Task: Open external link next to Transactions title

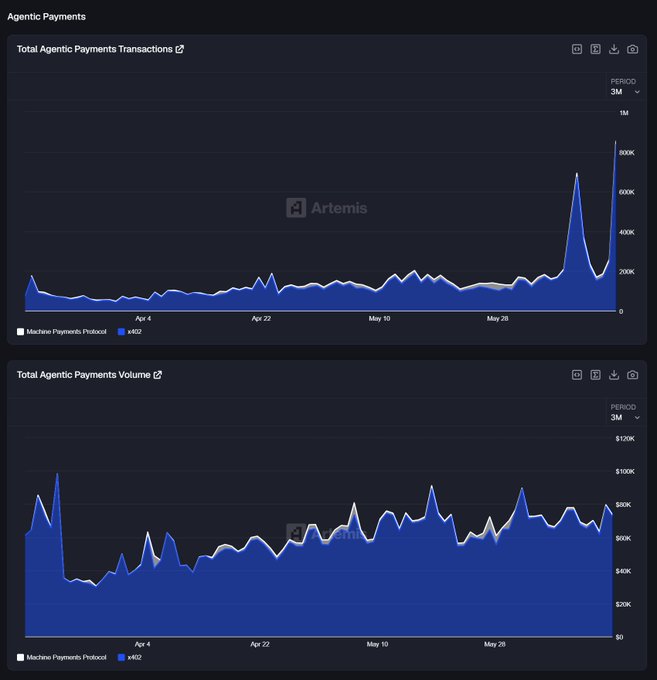Action: 180,49
